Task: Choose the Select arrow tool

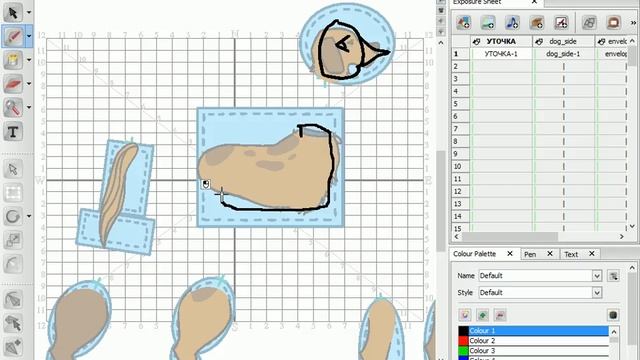Action: [x=13, y=12]
